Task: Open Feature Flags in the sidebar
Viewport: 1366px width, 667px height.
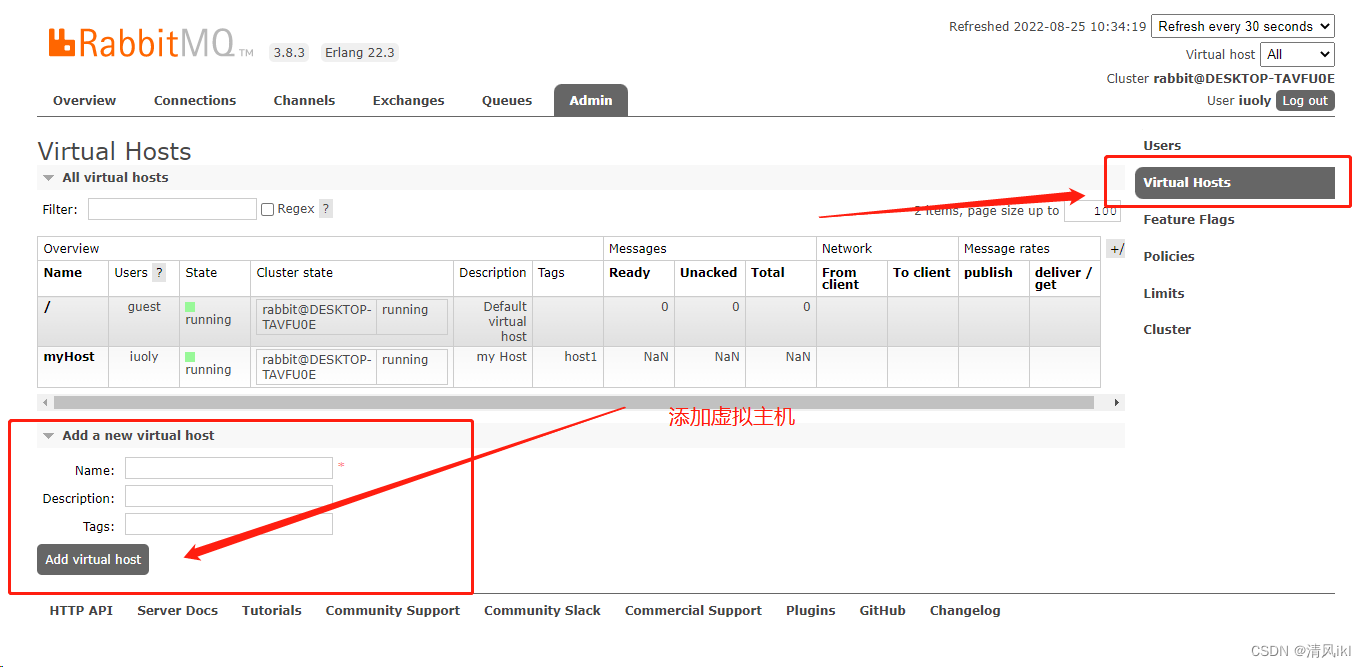Action: [1189, 219]
